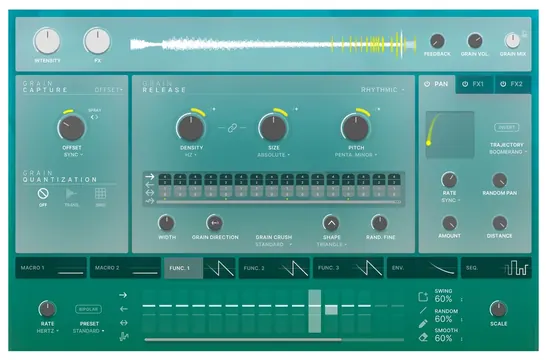Open the Absolute dropdown under Size
Screen dimensions: 547x360
(274, 155)
